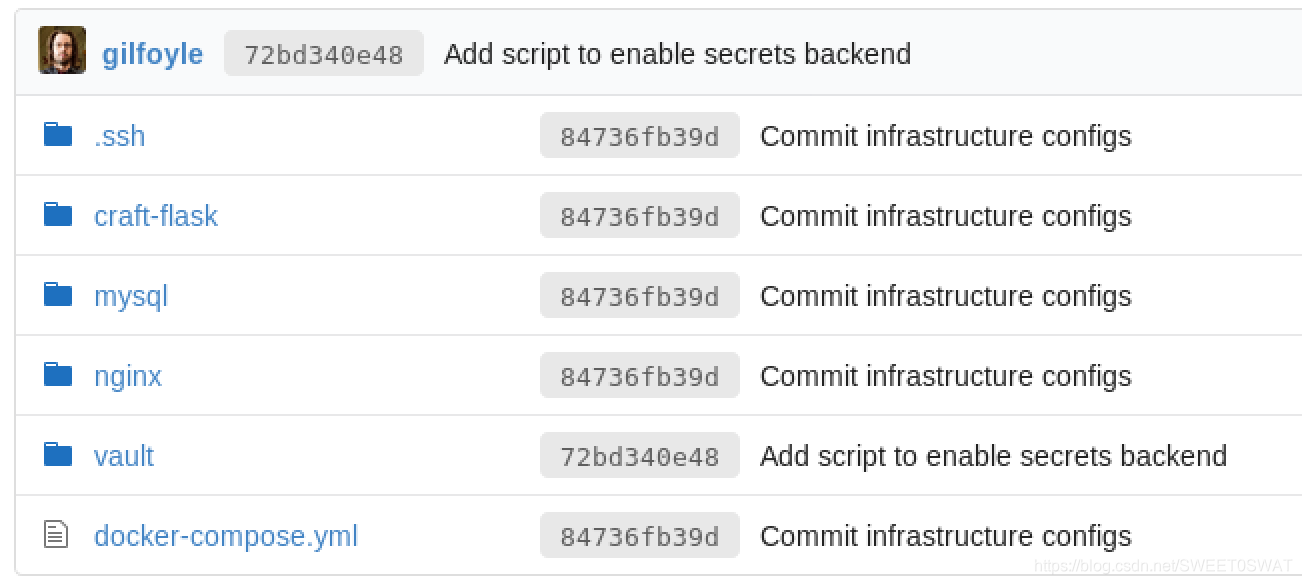Open the header commit message about secrets backend

click(677, 54)
